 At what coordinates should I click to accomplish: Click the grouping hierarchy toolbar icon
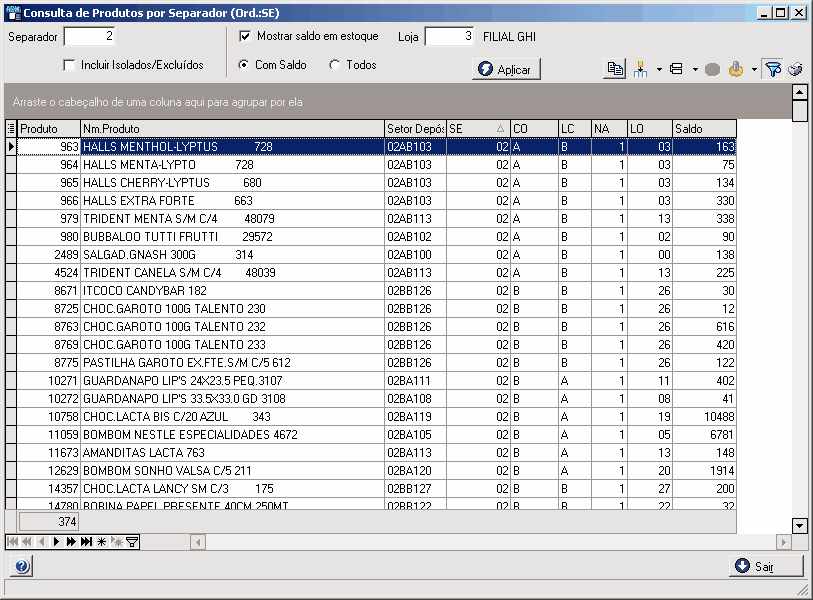(x=641, y=69)
